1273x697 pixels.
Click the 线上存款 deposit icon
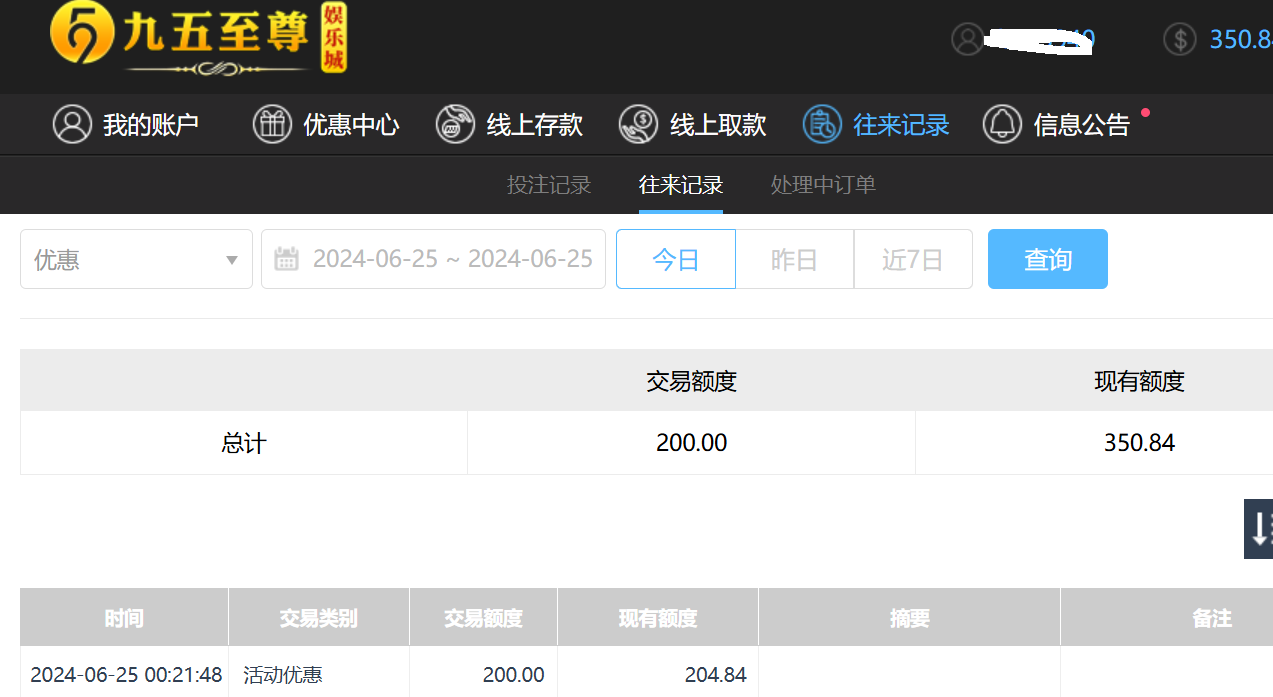[455, 124]
